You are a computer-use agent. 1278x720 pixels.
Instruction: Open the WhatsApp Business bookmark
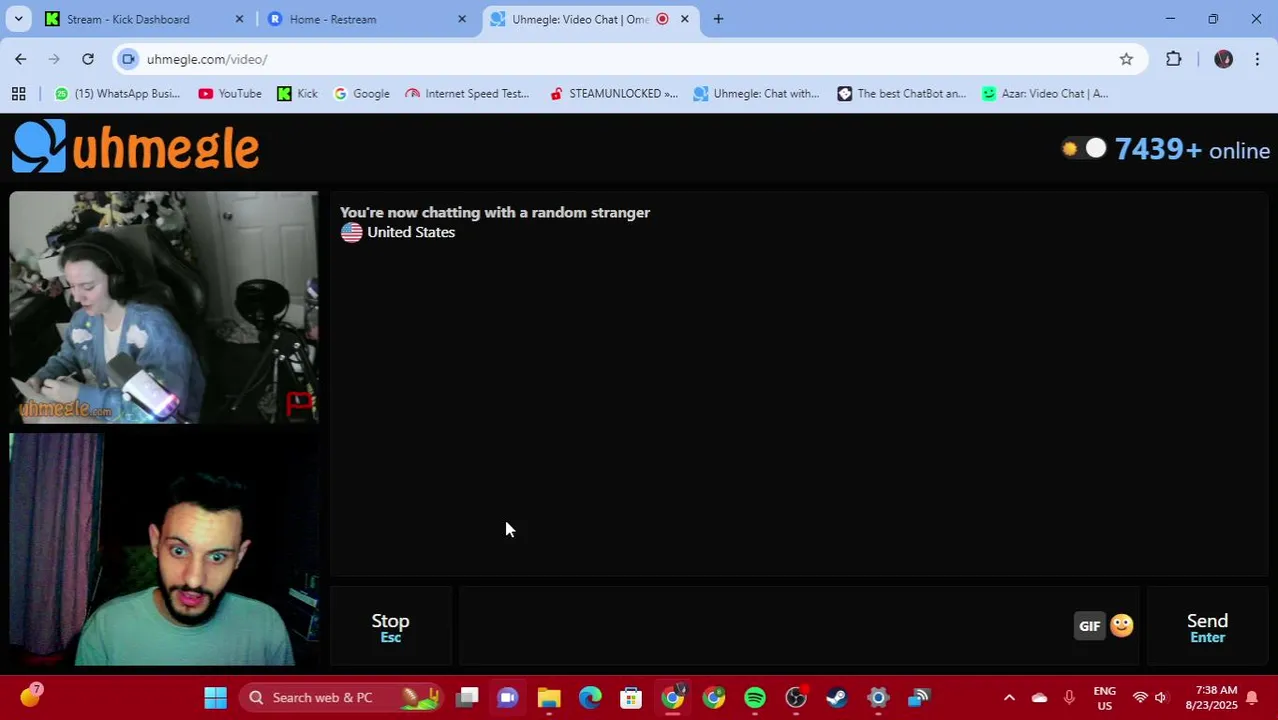118,93
